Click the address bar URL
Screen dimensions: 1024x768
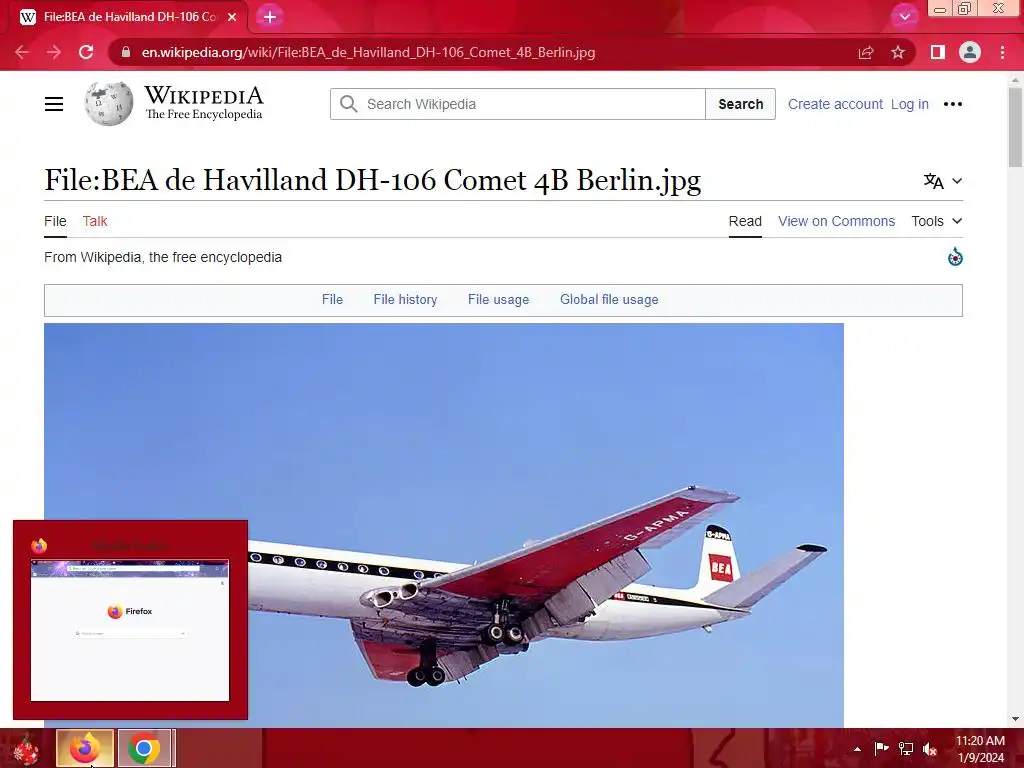point(368,52)
